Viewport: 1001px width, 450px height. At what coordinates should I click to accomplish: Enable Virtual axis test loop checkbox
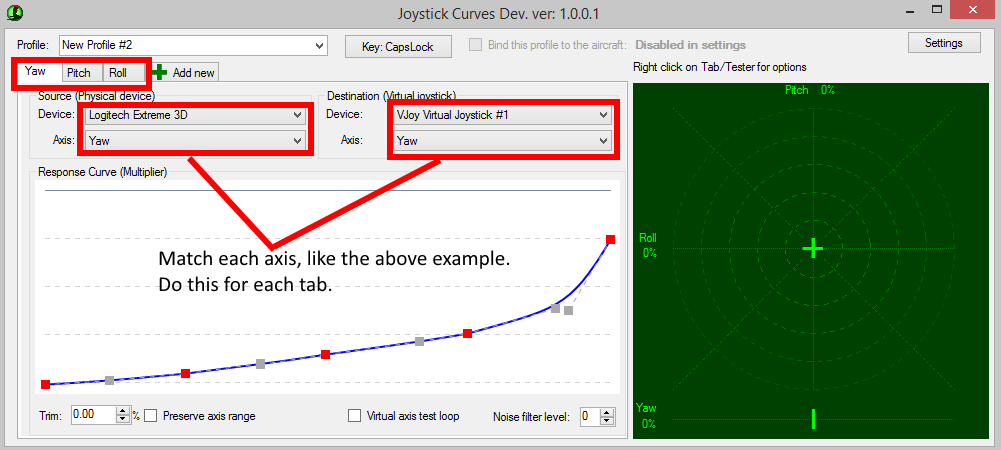tap(354, 416)
